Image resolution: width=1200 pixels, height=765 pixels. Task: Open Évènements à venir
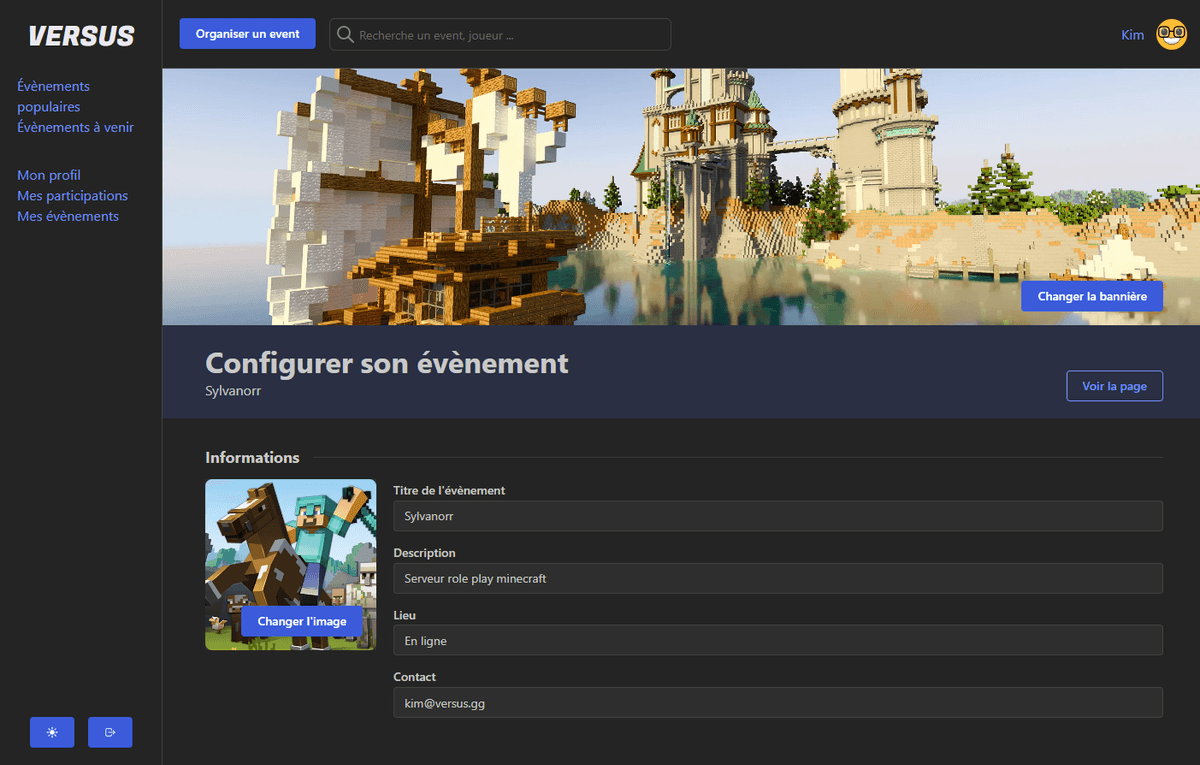pyautogui.click(x=75, y=127)
